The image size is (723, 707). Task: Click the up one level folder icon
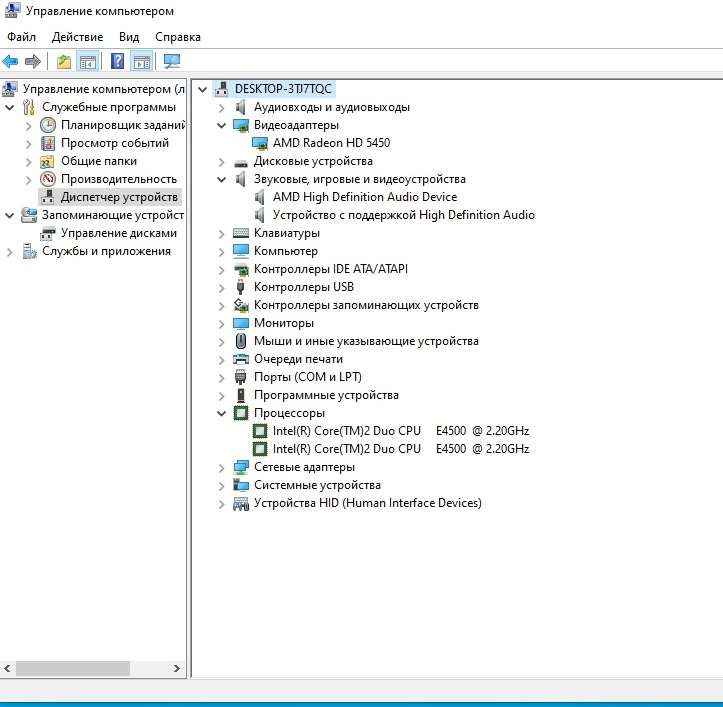64,62
